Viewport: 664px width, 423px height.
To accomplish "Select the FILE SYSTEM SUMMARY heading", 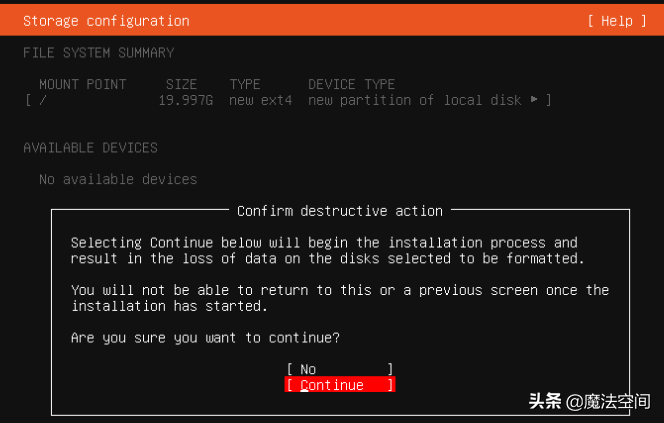I will pyautogui.click(x=99, y=53).
